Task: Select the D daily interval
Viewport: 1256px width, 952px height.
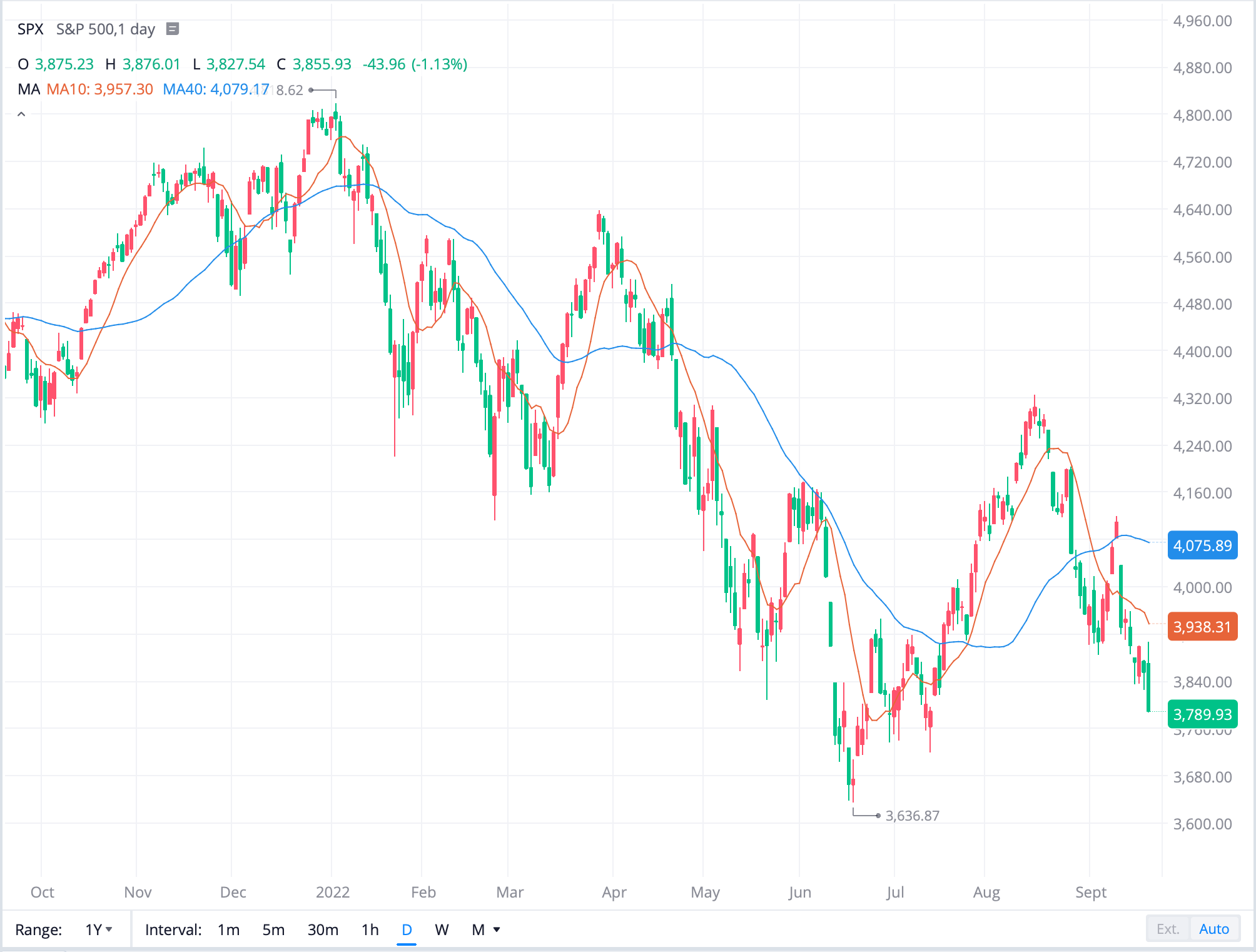Action: tap(407, 929)
